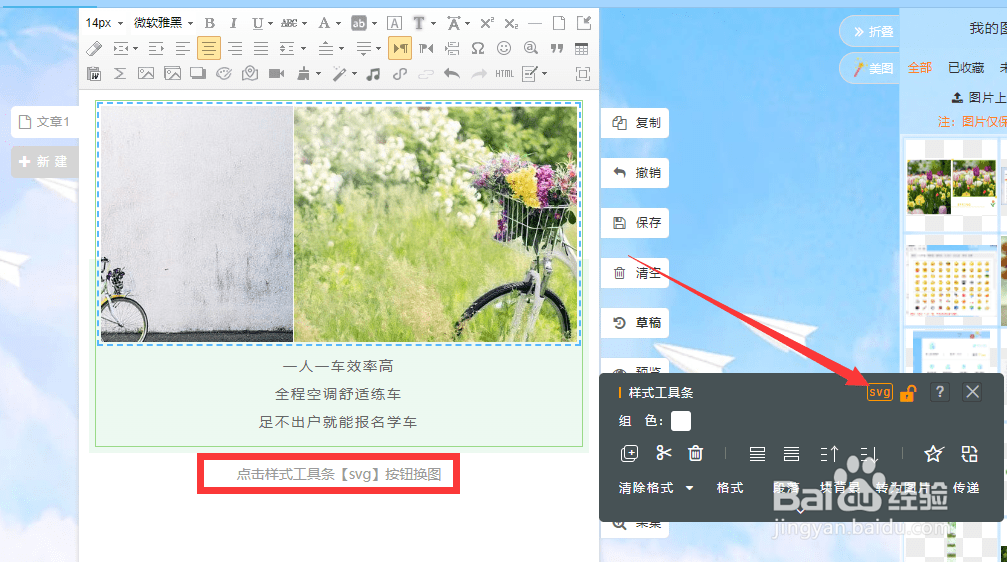Expand strikethrough ABC dropdown arrow
The height and width of the screenshot is (562, 1007).
pyautogui.click(x=304, y=23)
